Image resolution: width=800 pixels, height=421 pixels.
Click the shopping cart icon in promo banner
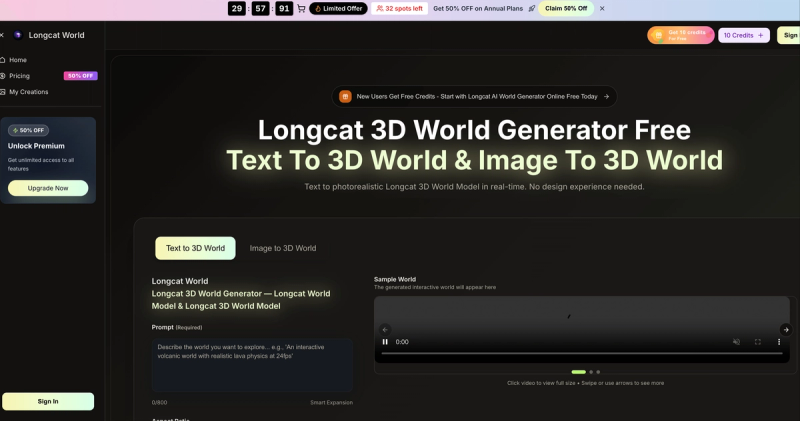click(x=301, y=9)
